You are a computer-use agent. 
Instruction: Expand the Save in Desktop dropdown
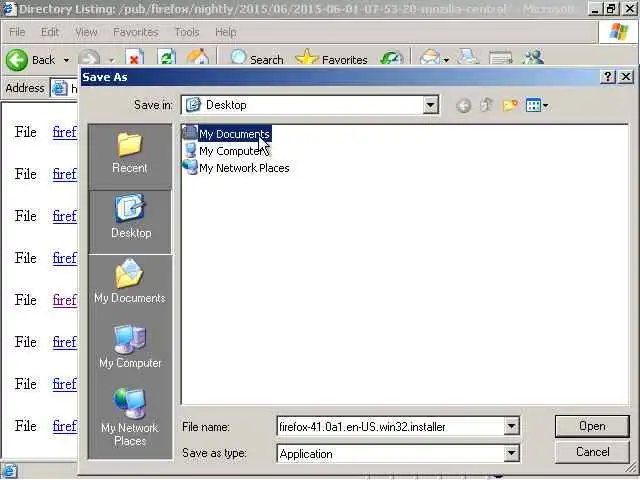[x=430, y=105]
